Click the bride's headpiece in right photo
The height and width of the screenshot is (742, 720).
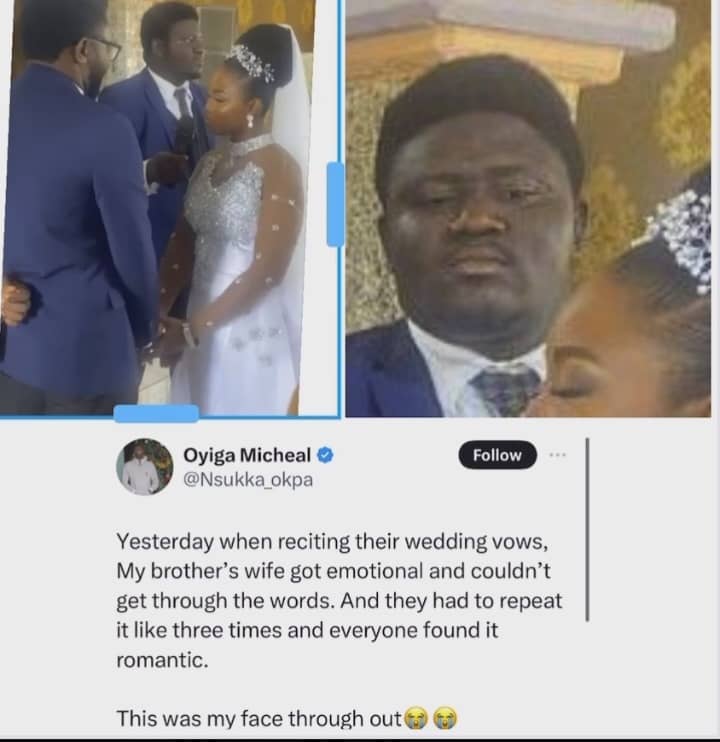[x=681, y=237]
